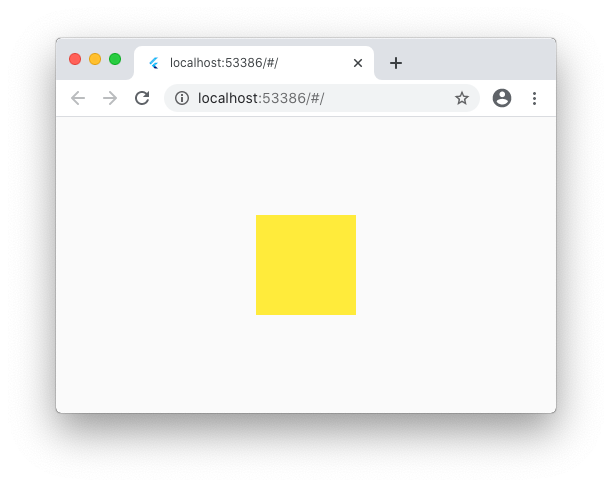612x487 pixels.
Task: Click the 'localhost' text in the address bar
Action: (x=228, y=98)
